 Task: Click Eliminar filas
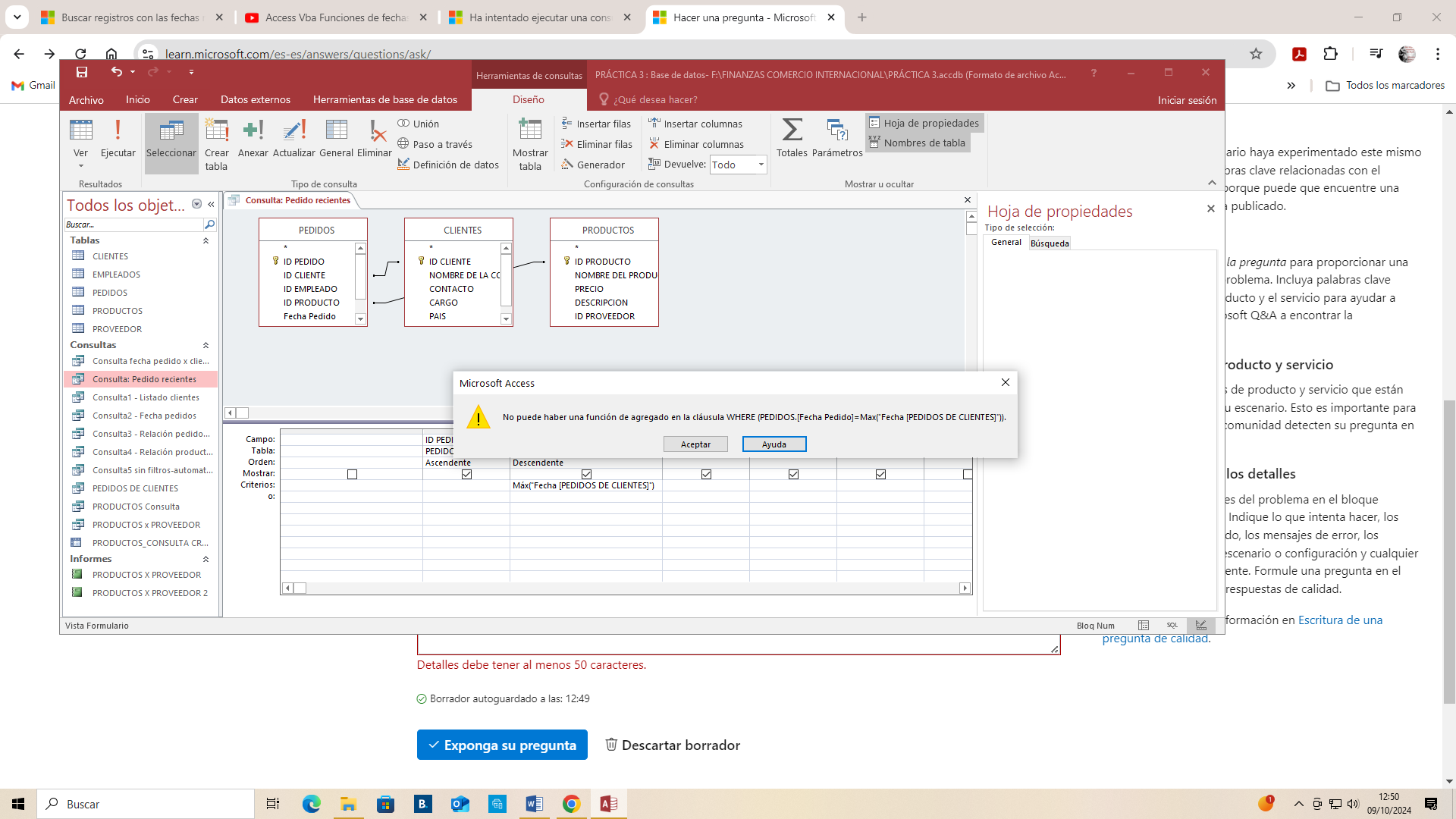tap(597, 144)
